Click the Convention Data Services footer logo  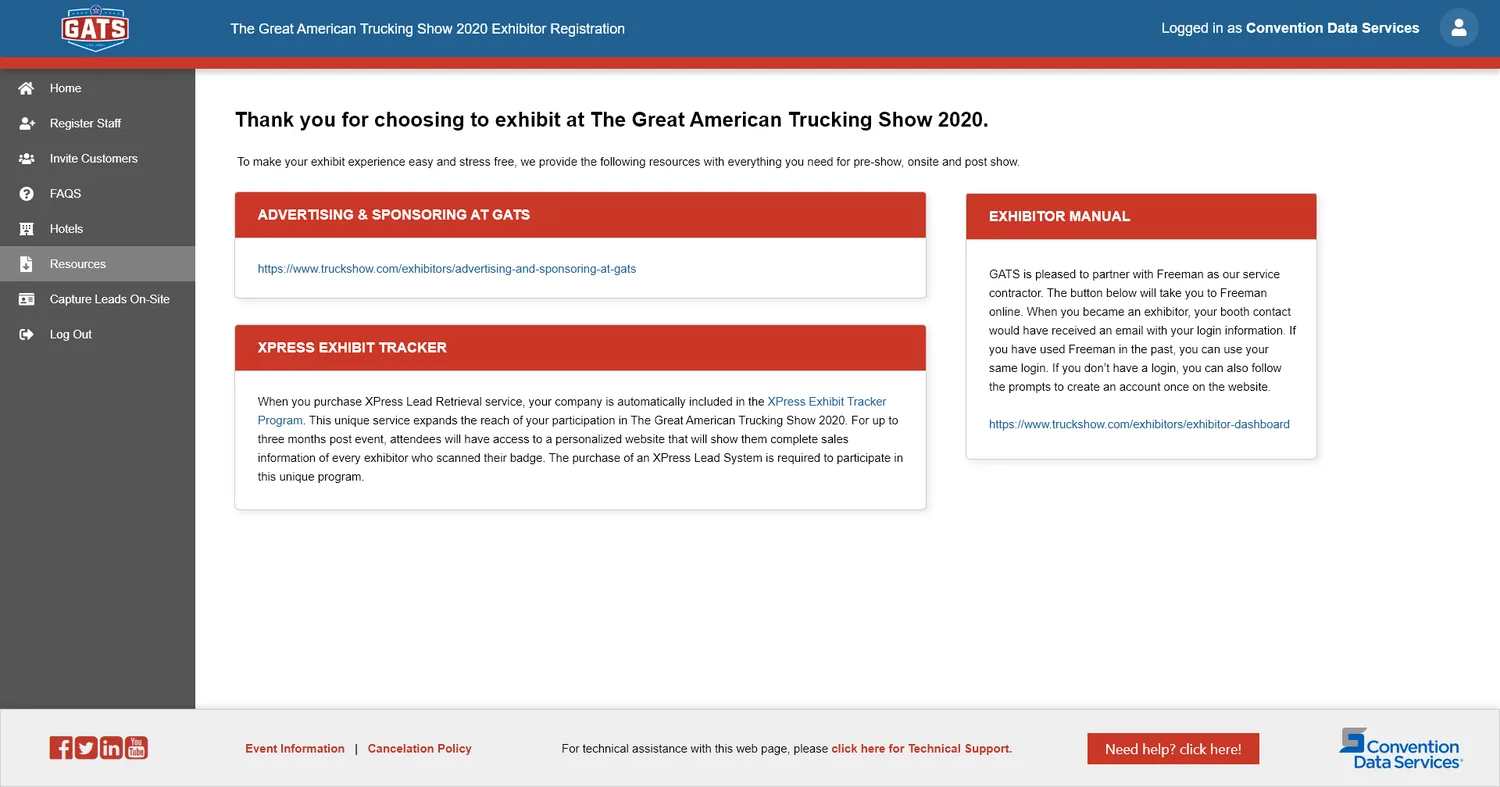point(1400,748)
